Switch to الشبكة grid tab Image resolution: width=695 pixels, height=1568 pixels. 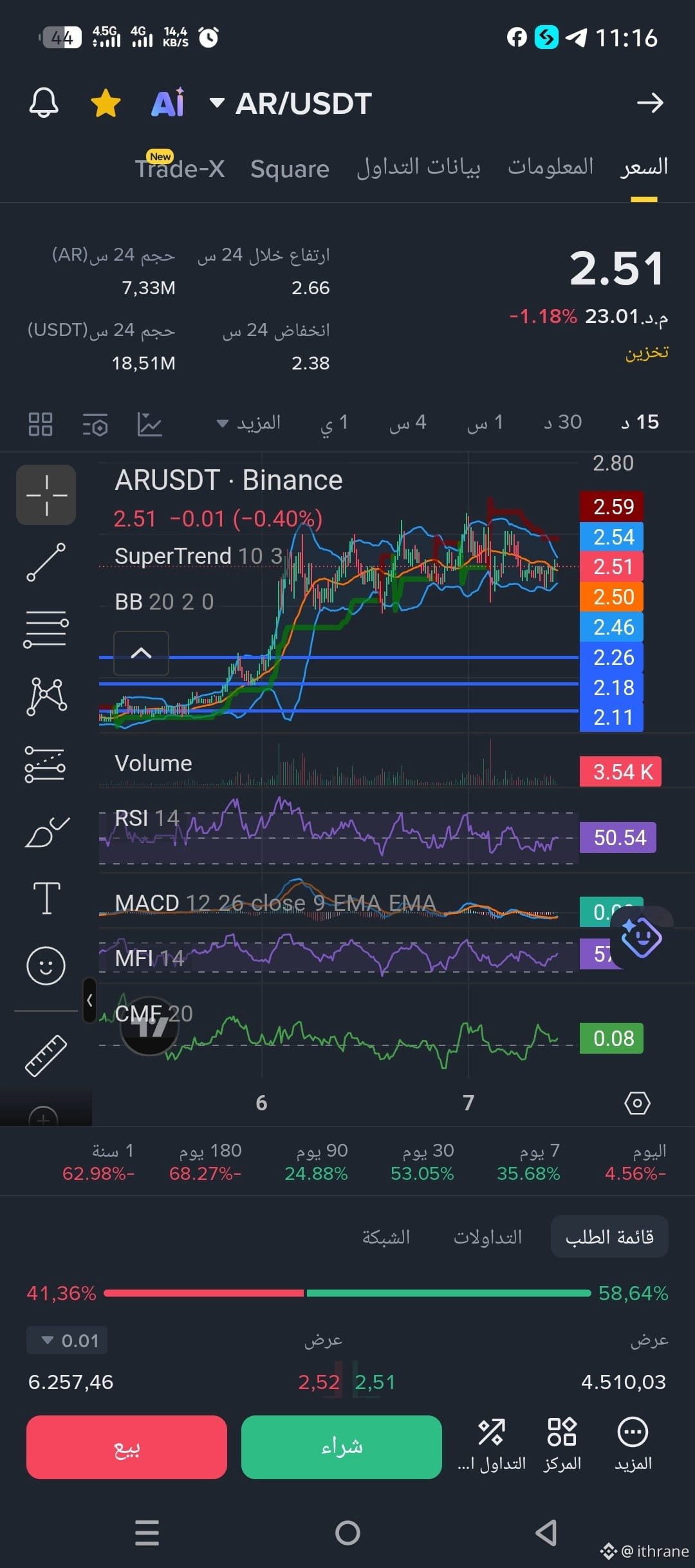click(386, 1237)
